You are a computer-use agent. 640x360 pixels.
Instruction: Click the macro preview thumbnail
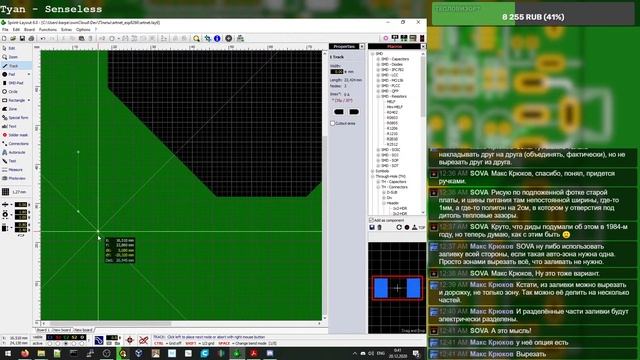(x=397, y=288)
